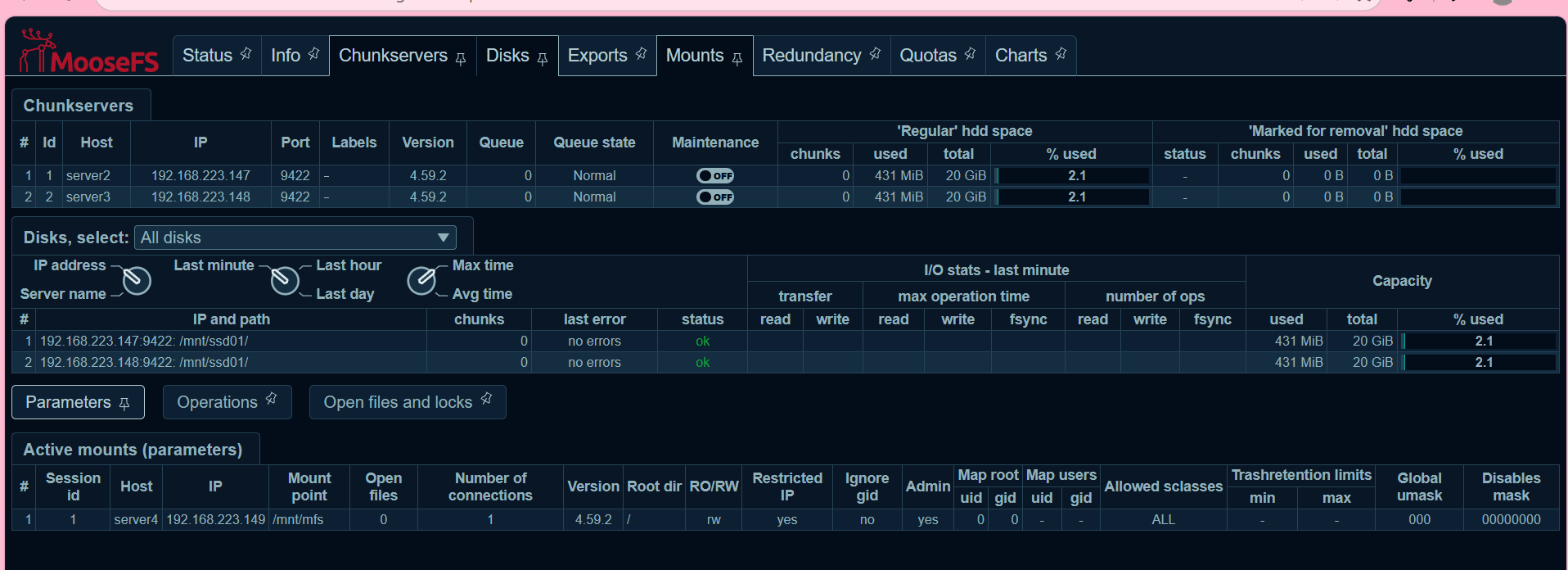Viewport: 1568px width, 570px height.
Task: Unpin the Chunkservers tab
Action: click(x=461, y=58)
